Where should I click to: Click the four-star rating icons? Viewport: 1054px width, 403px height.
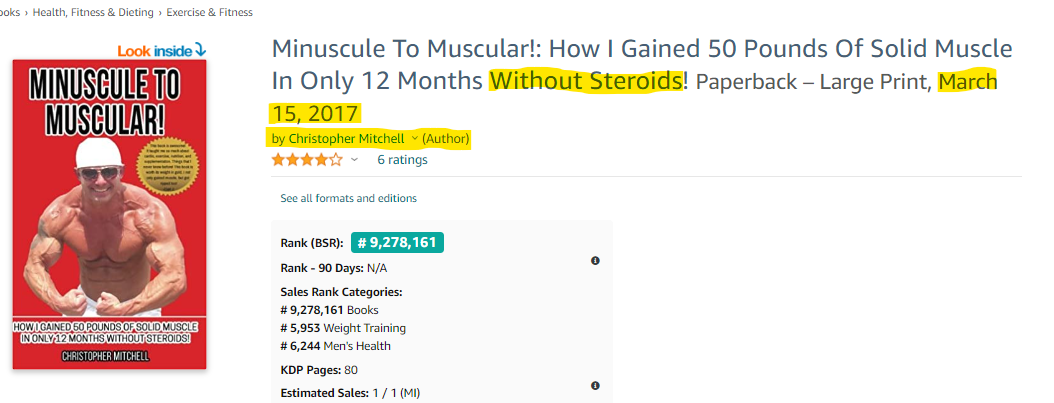coord(307,160)
